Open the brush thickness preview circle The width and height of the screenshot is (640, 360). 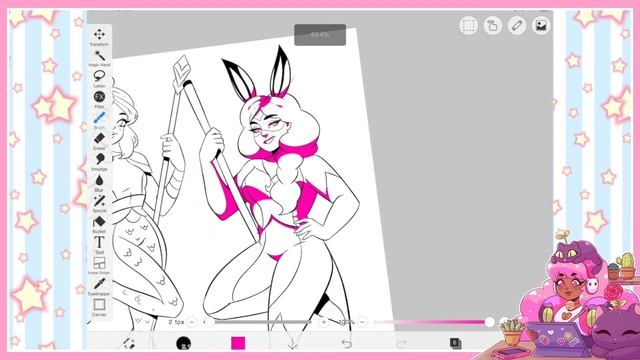(183, 343)
